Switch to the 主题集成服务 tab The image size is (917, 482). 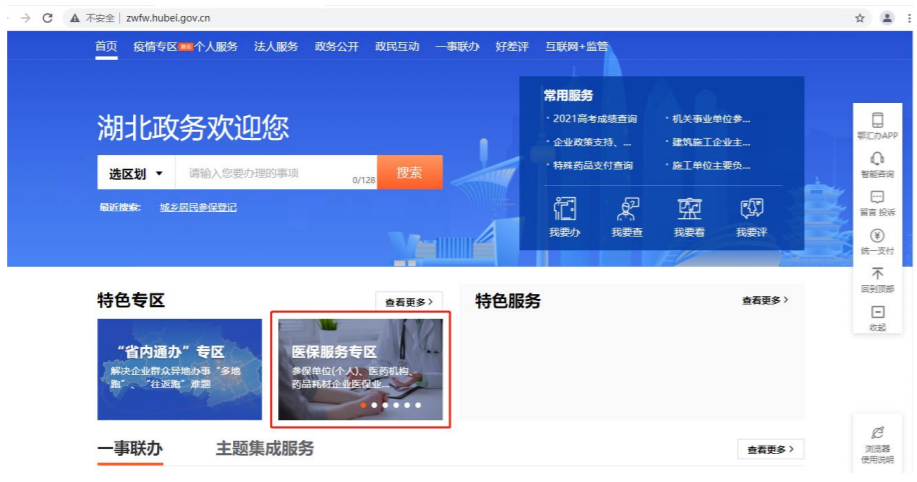click(x=265, y=449)
